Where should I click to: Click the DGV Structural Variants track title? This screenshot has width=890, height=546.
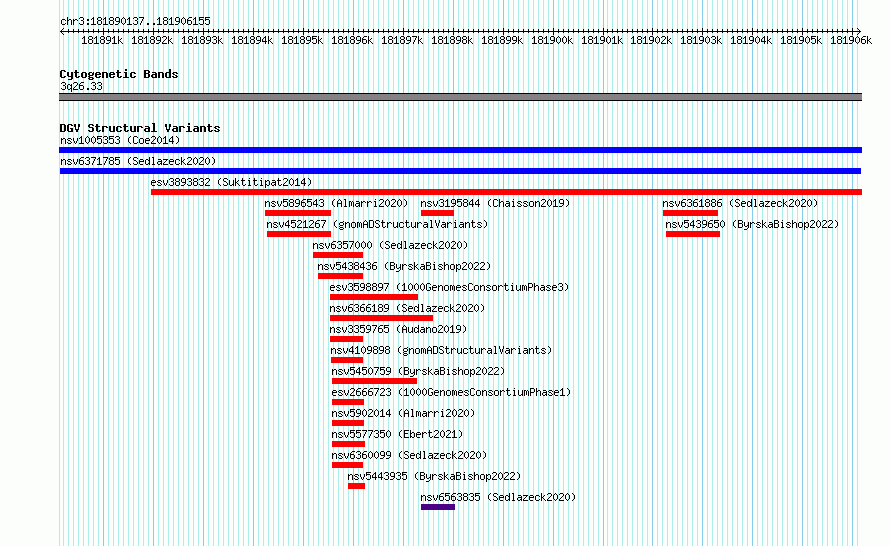pyautogui.click(x=140, y=128)
